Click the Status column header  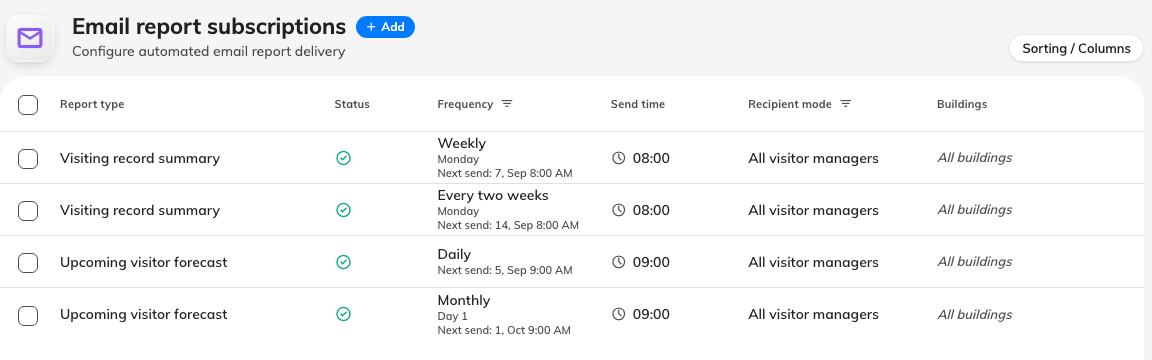tap(352, 104)
